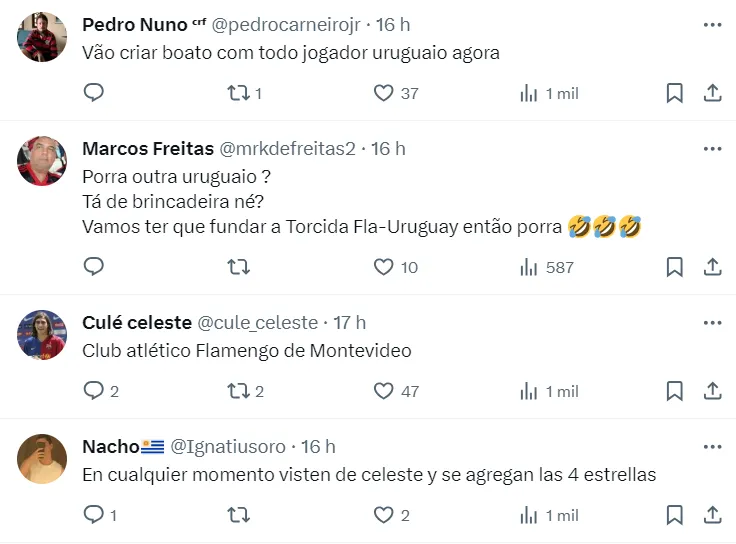Open Nacho's profile avatar
Screen dimensions: 736x544
tap(42, 458)
